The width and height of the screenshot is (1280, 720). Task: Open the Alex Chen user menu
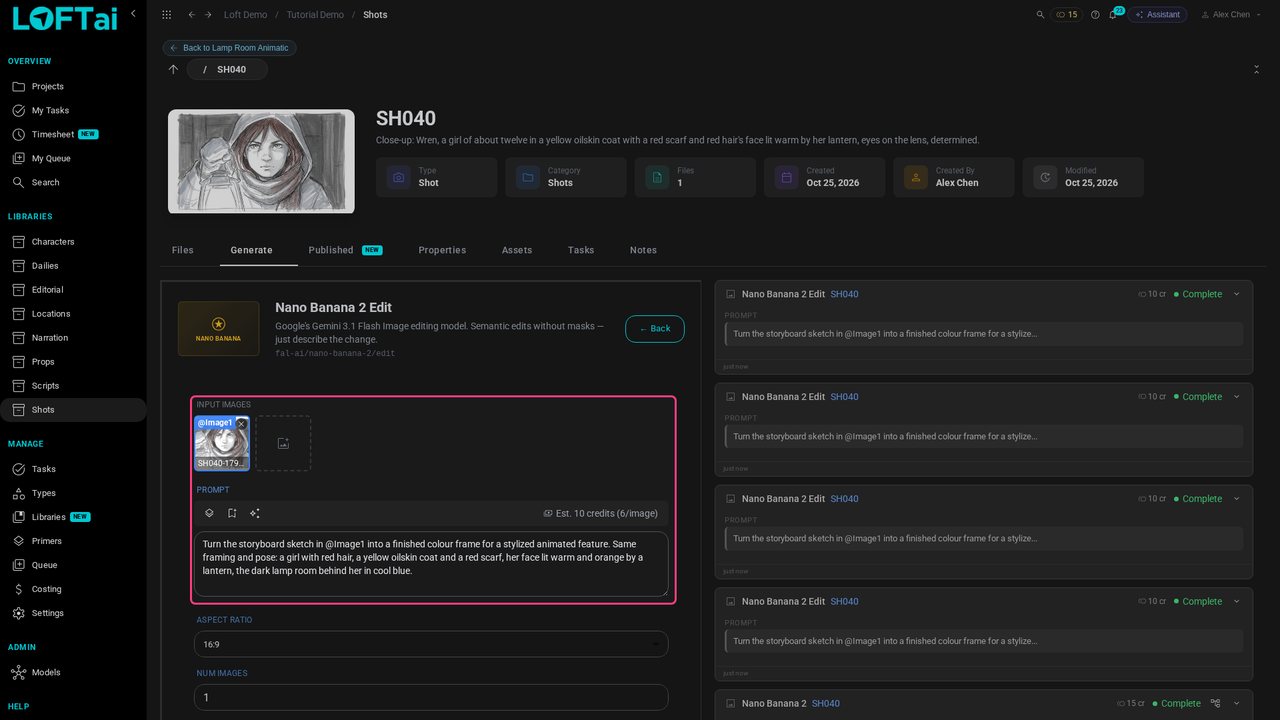pos(1229,15)
